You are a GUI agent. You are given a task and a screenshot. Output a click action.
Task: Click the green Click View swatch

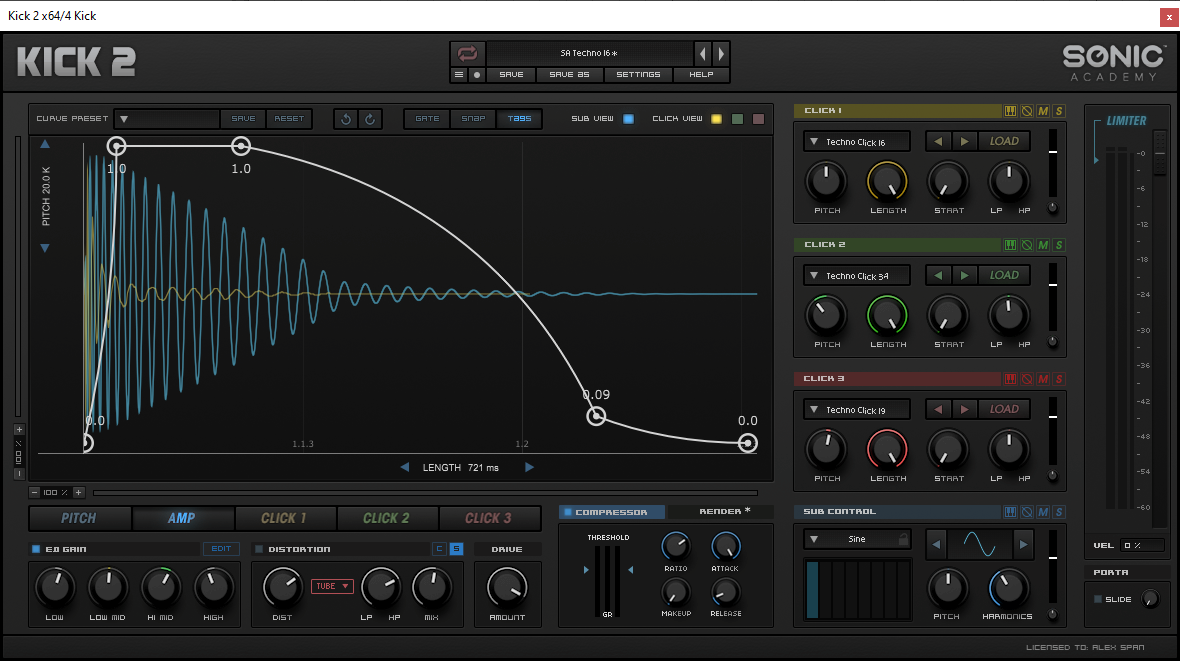point(738,119)
